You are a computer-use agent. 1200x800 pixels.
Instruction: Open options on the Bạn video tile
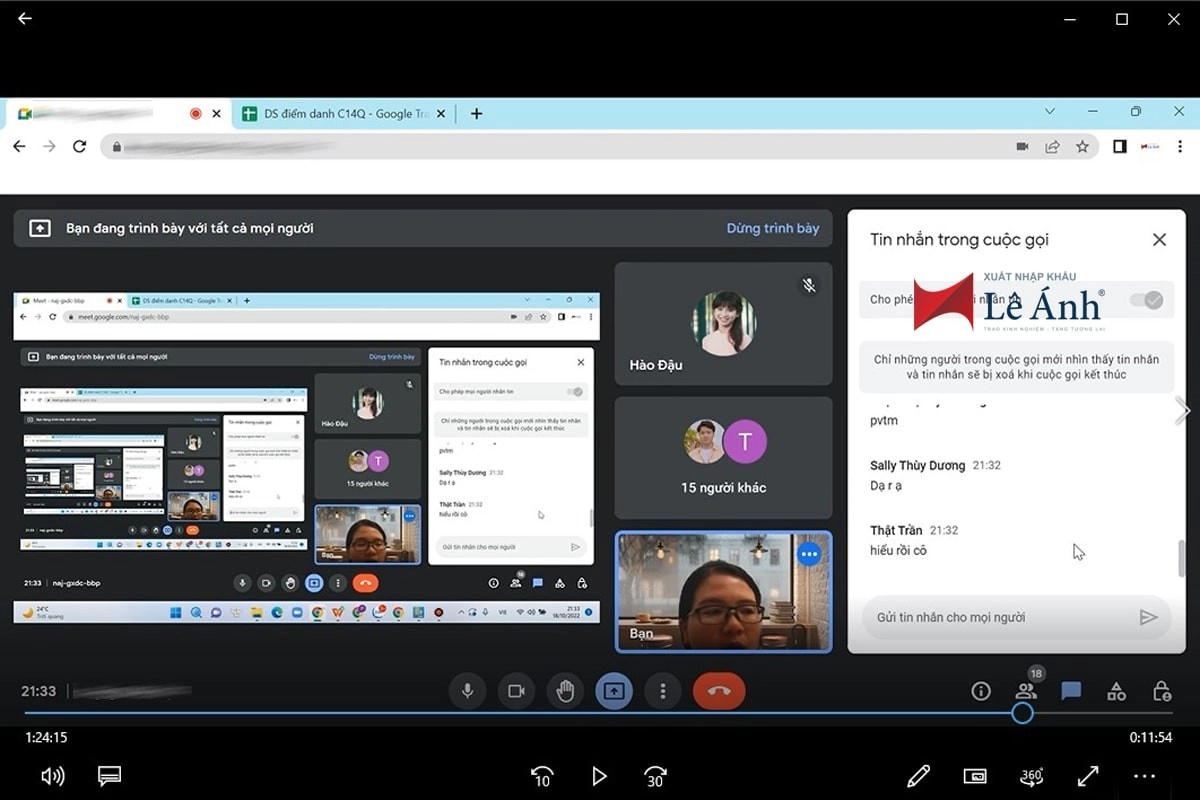pos(809,554)
